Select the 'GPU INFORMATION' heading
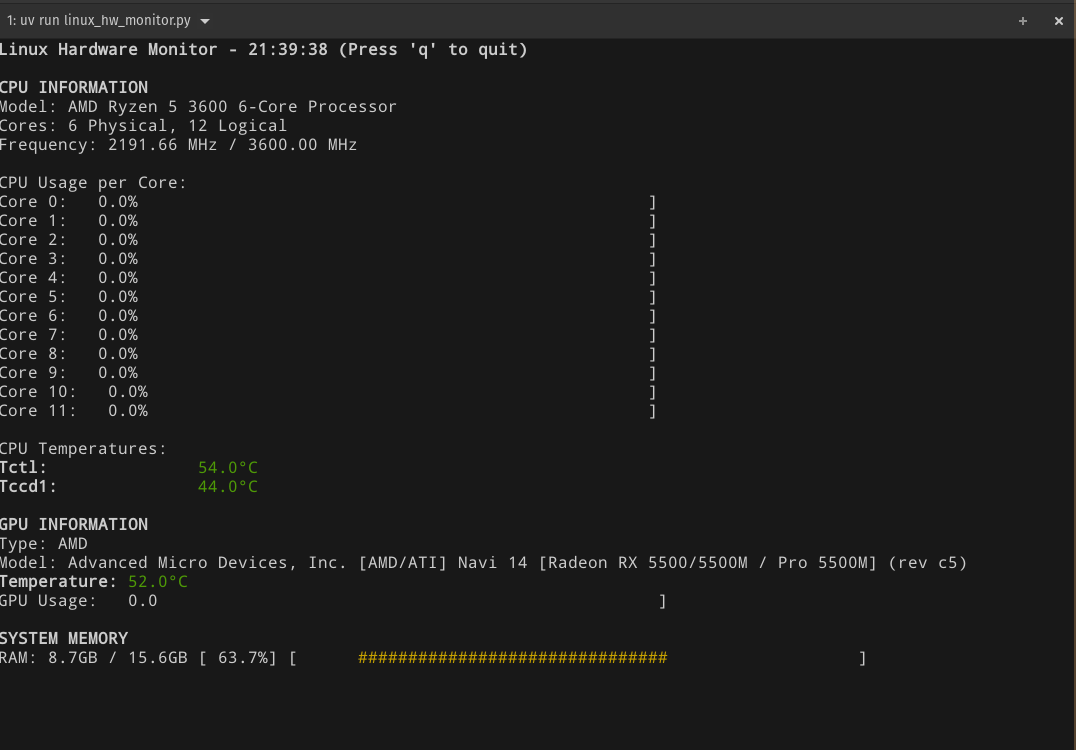This screenshot has height=750, width=1076. point(74,525)
